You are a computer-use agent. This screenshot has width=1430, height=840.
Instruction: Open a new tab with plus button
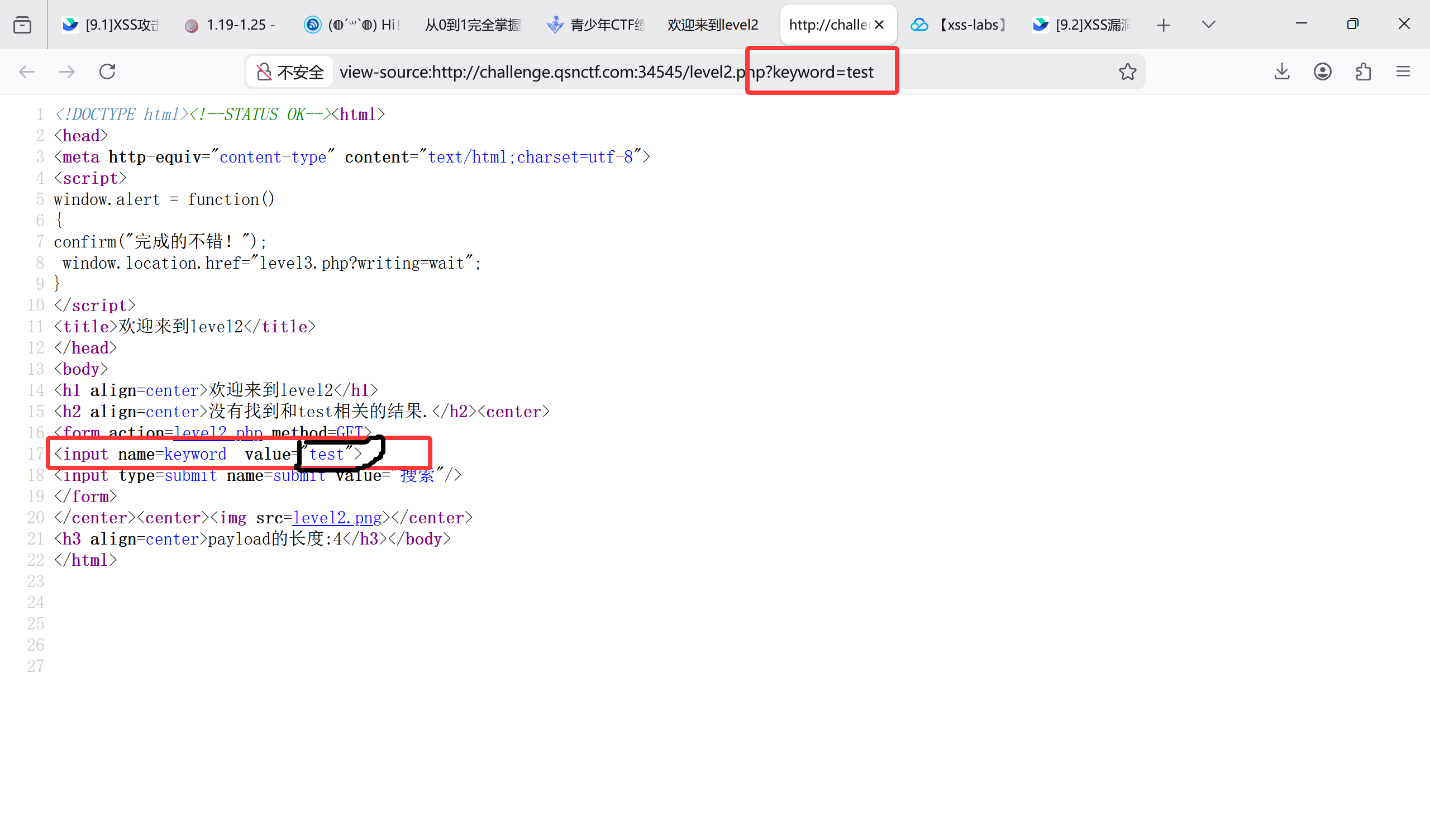1164,25
